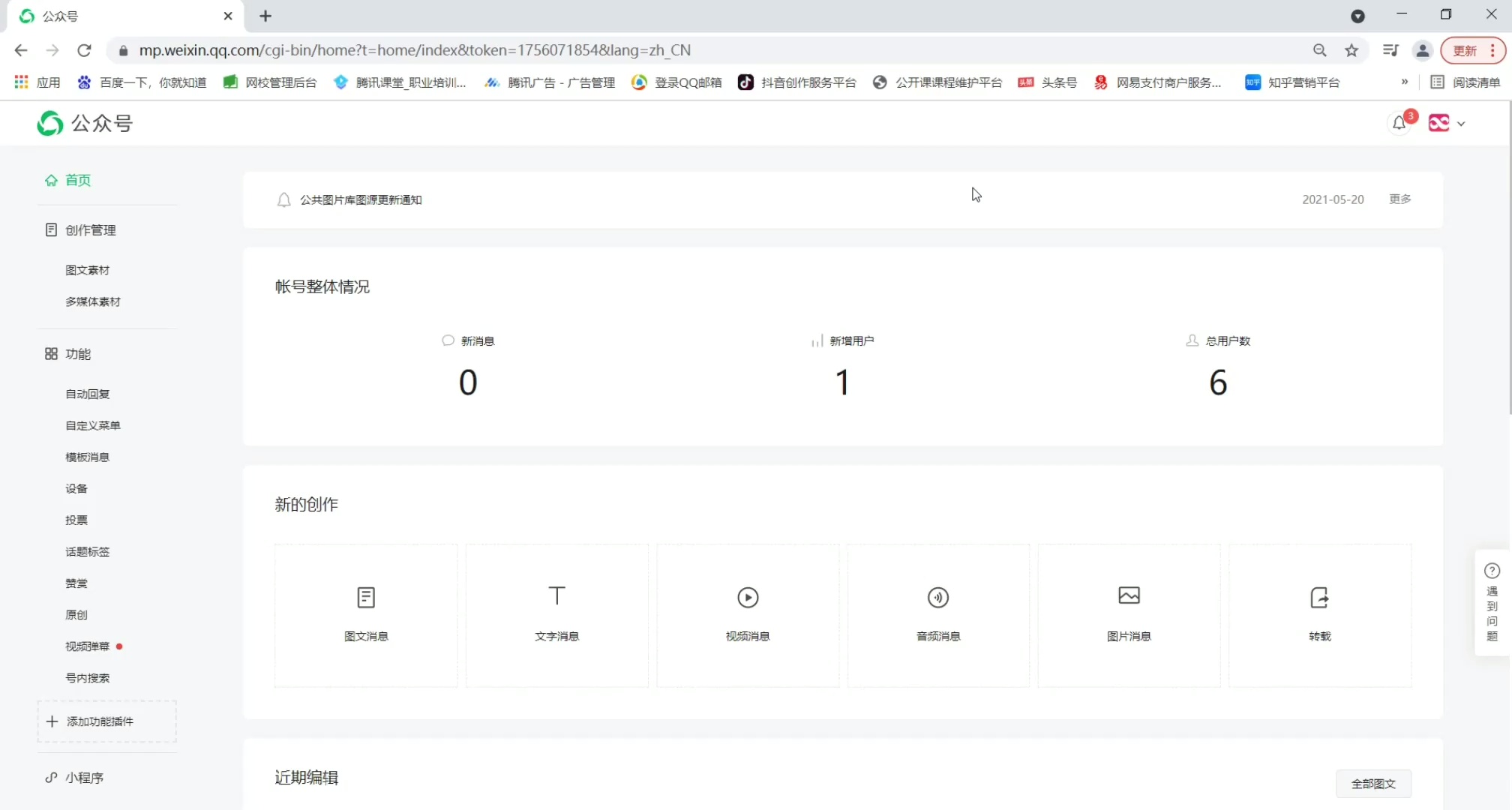Click the 图文消息 document icon

pyautogui.click(x=366, y=598)
